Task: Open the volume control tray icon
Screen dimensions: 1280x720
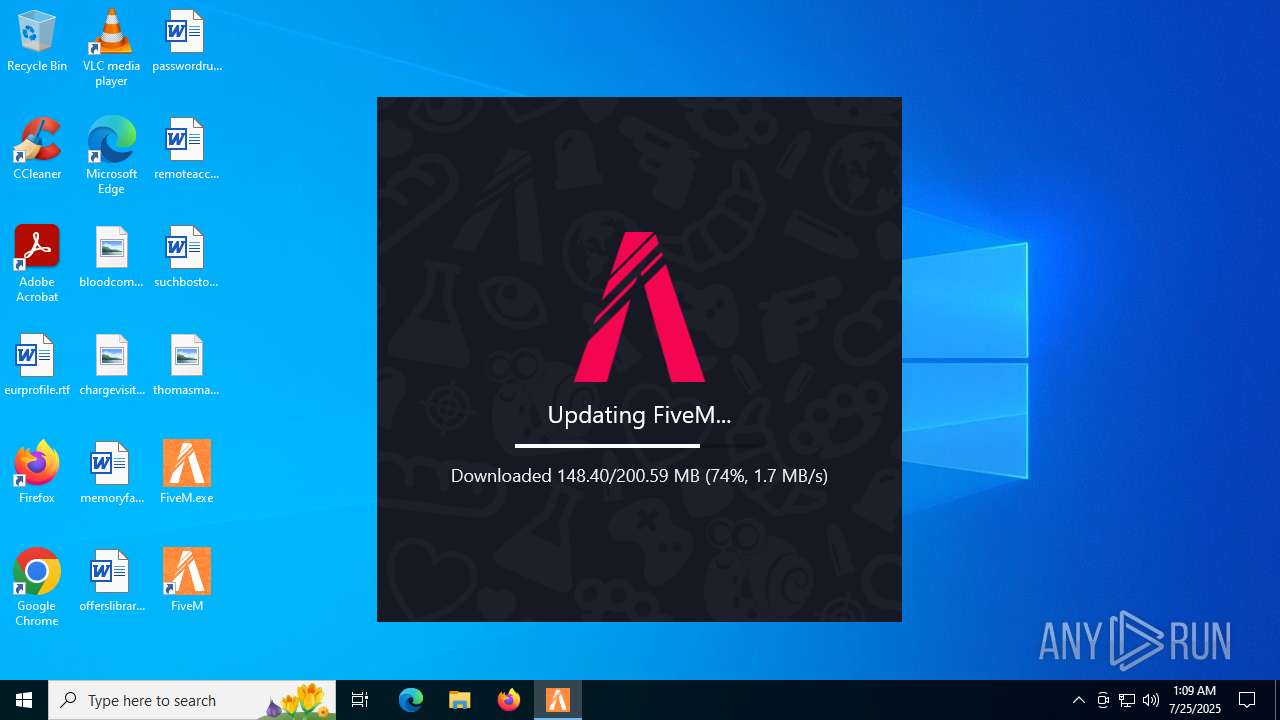Action: tap(1151, 700)
